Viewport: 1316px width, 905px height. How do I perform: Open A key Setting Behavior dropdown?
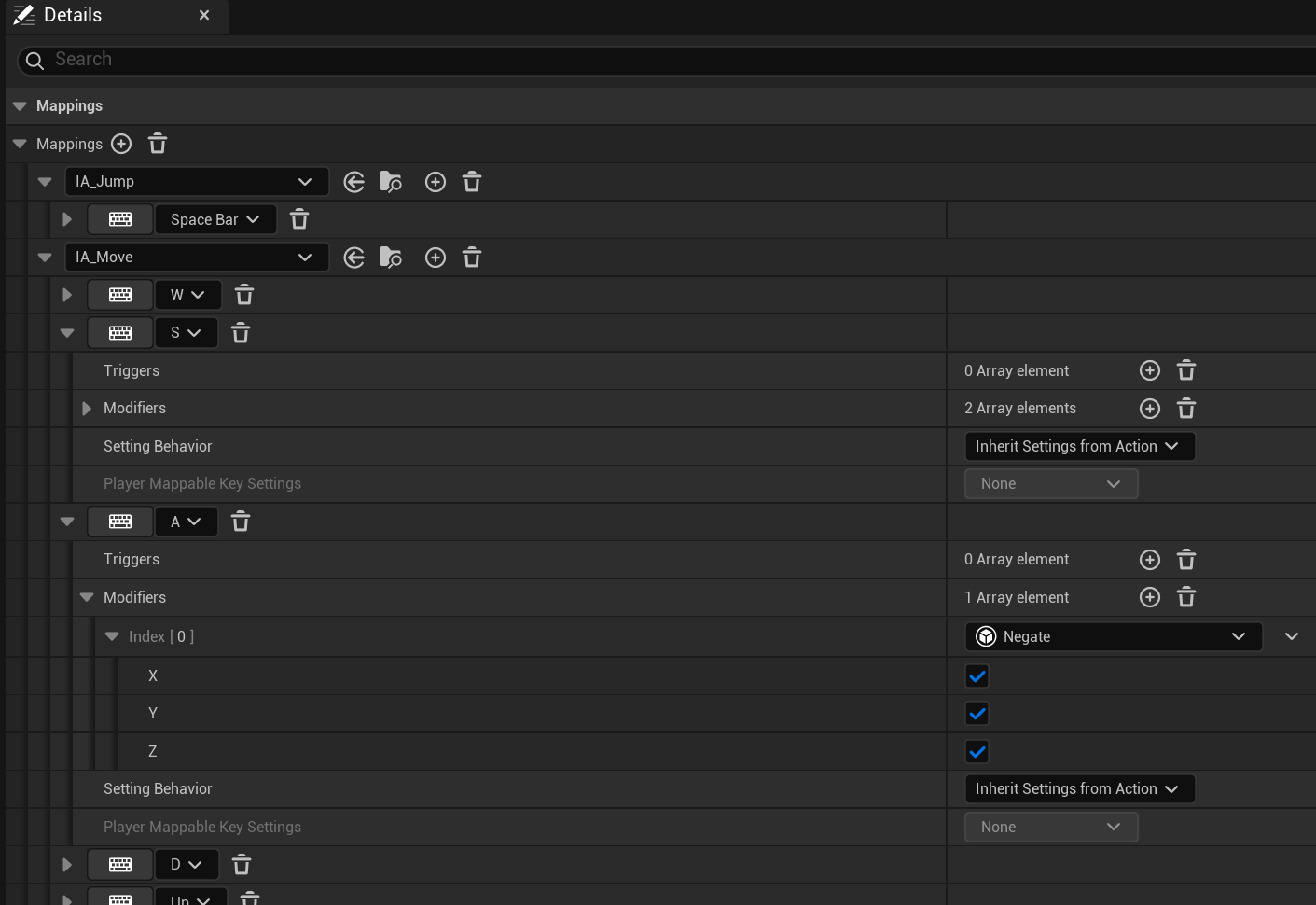tap(1080, 789)
